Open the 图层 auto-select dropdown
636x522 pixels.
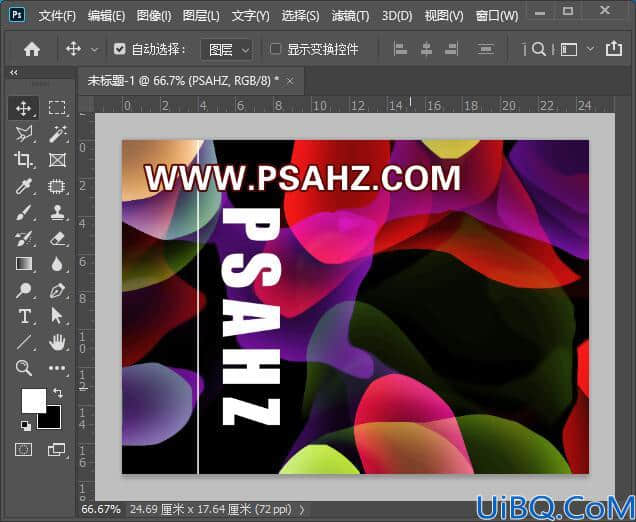(x=227, y=50)
